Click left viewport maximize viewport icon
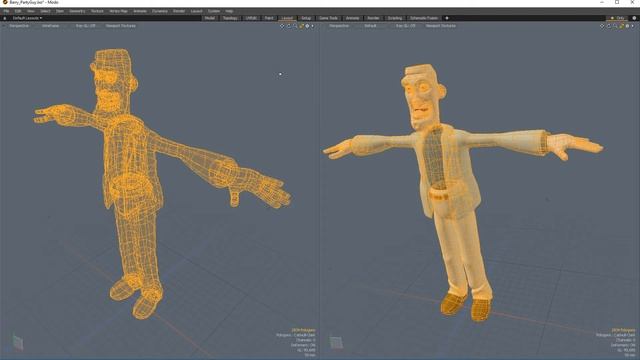640x360 pixels. (301, 26)
